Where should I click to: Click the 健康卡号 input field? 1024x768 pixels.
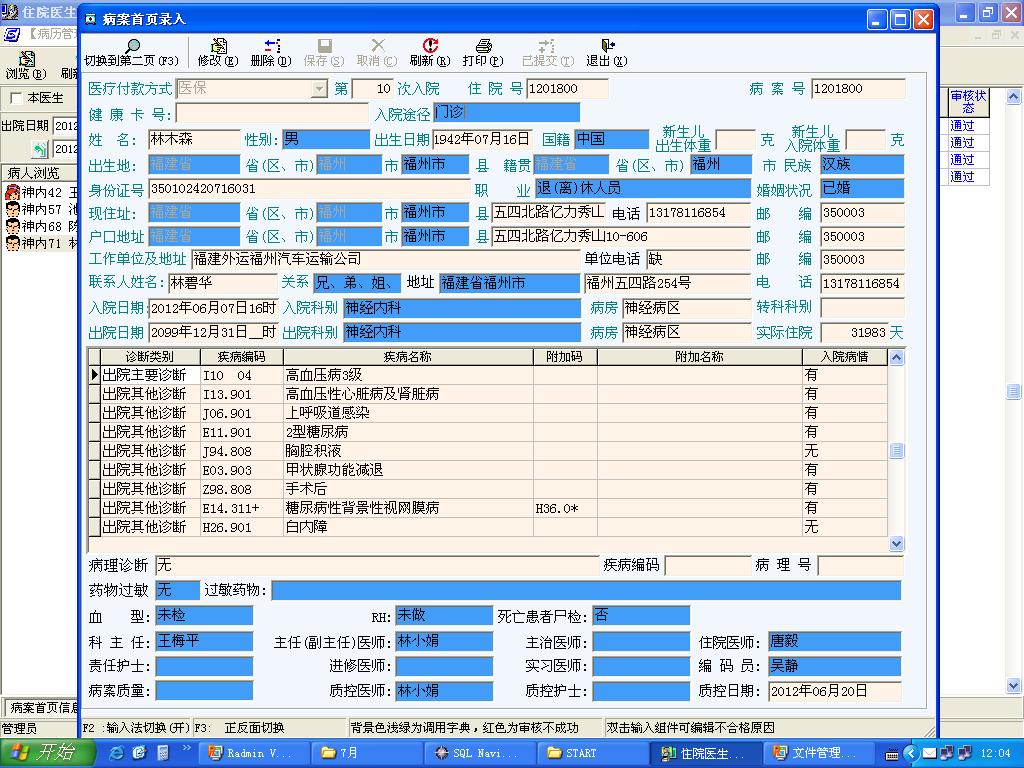click(272, 114)
